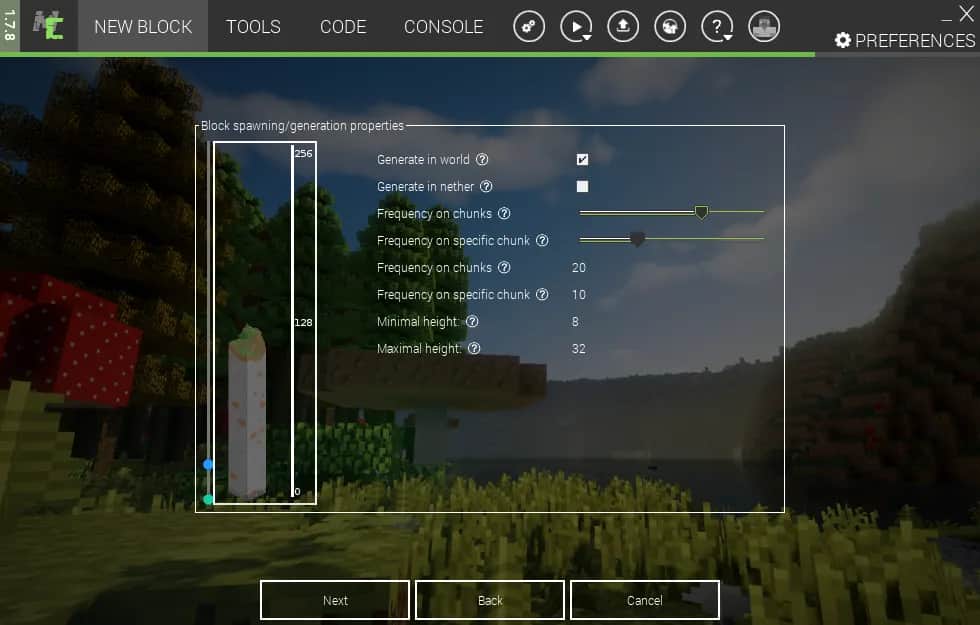Open the TOOLS menu
Viewport: 980px width, 625px height.
(253, 27)
